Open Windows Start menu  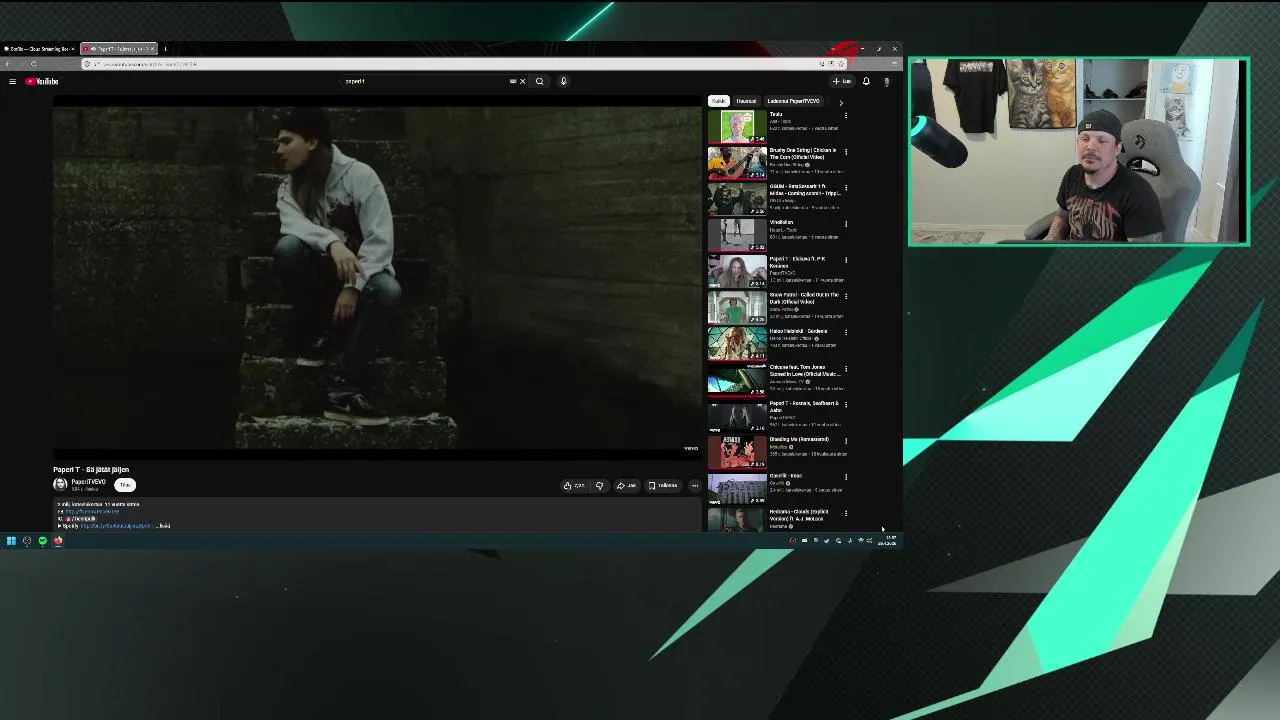click(x=11, y=541)
